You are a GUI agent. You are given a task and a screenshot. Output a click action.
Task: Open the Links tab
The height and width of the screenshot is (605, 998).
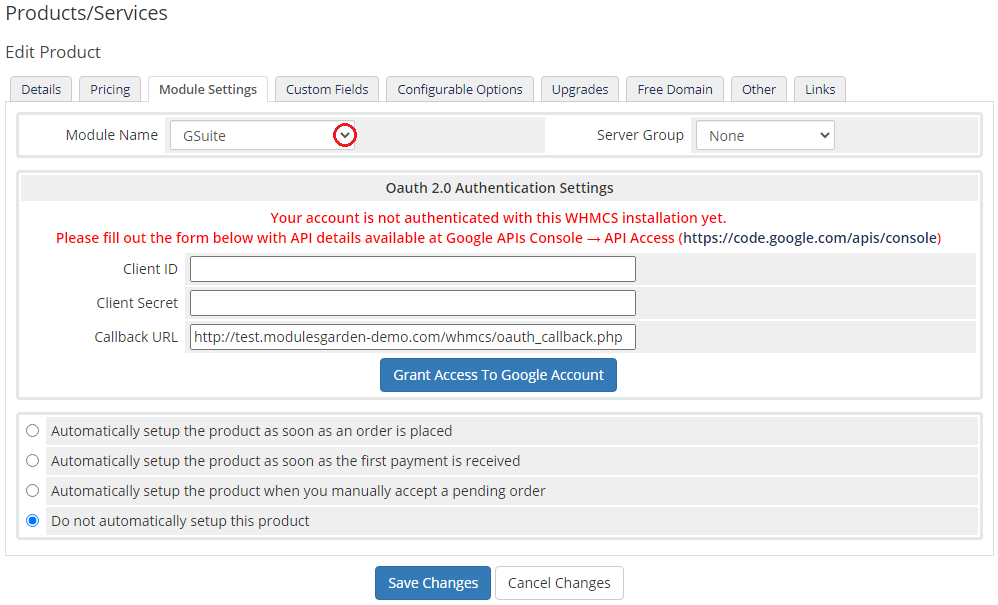click(x=820, y=89)
